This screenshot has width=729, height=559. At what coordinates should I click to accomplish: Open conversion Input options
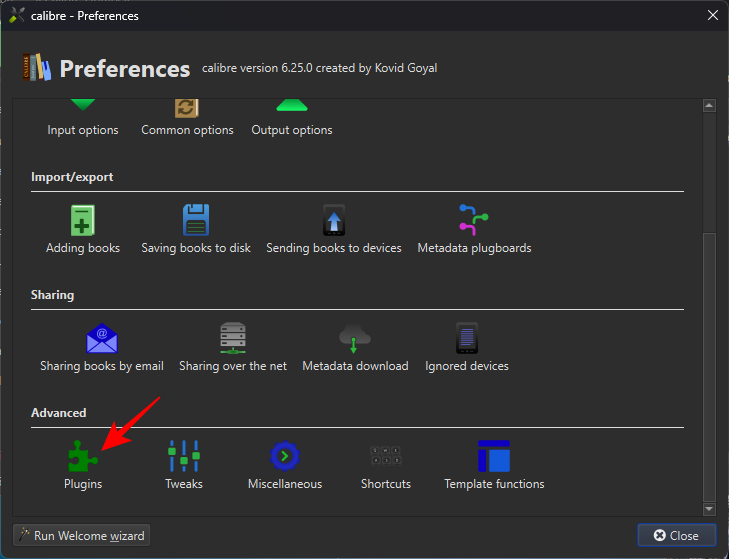83,118
